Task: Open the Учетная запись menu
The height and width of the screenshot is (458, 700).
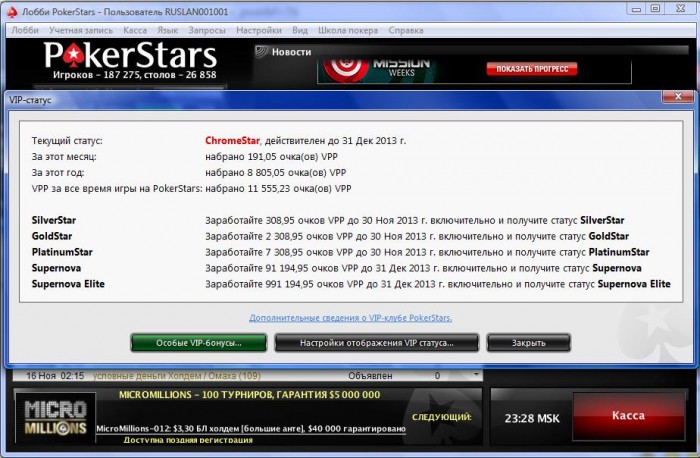Action: coord(81,30)
